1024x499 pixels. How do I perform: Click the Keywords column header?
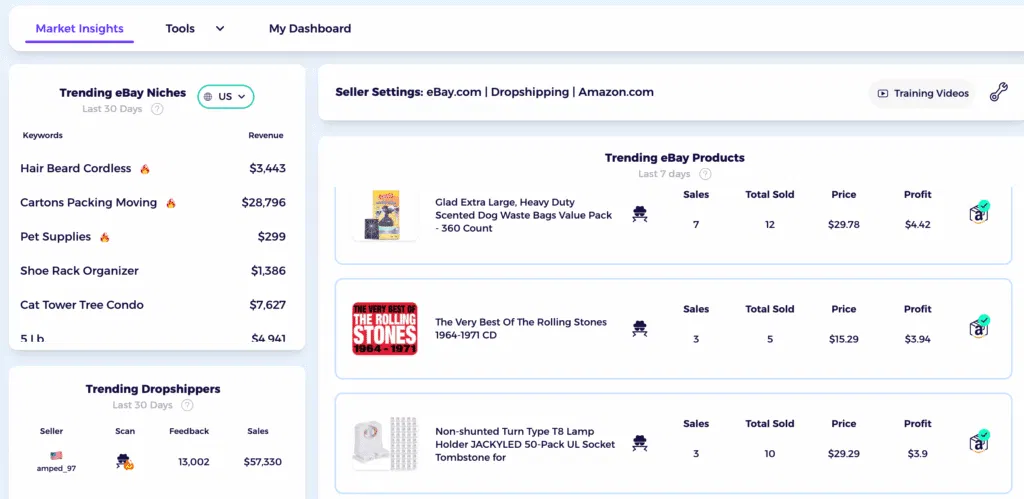[42, 135]
